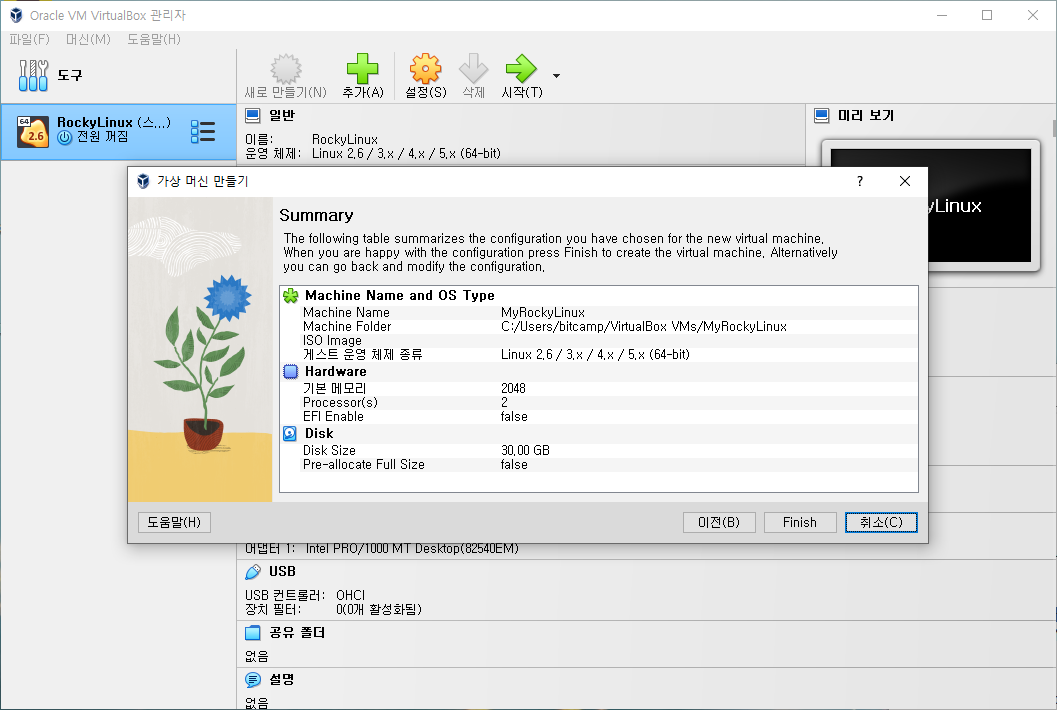Click the Previous (이전) button

(x=719, y=523)
